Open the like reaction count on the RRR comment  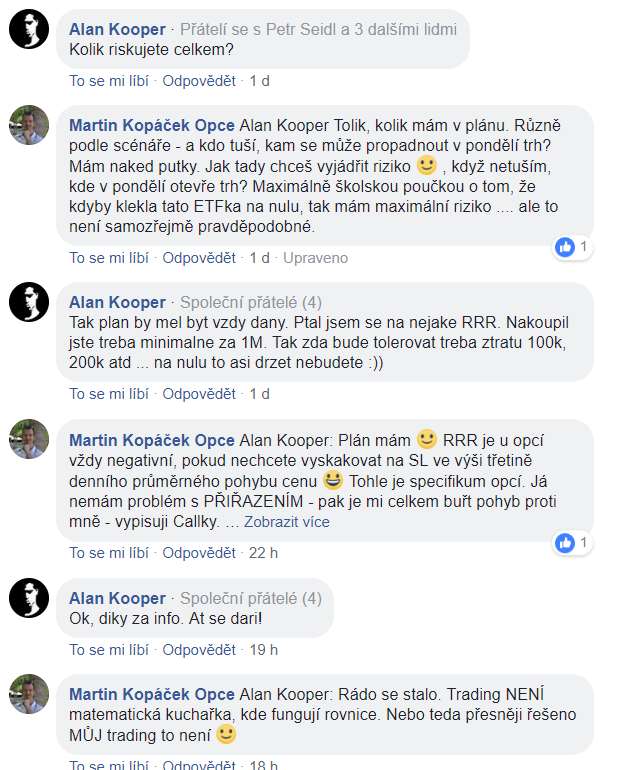571,543
